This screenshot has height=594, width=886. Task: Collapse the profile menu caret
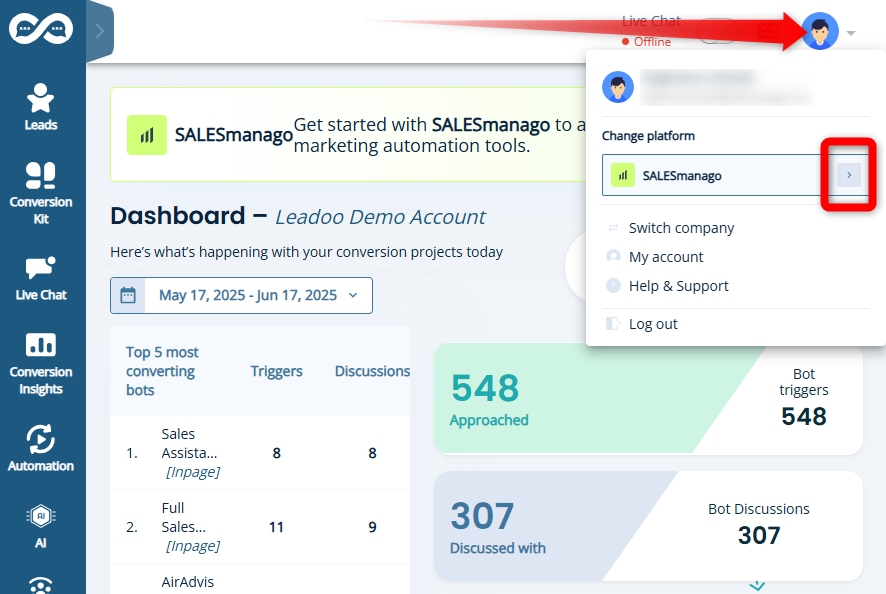(851, 33)
